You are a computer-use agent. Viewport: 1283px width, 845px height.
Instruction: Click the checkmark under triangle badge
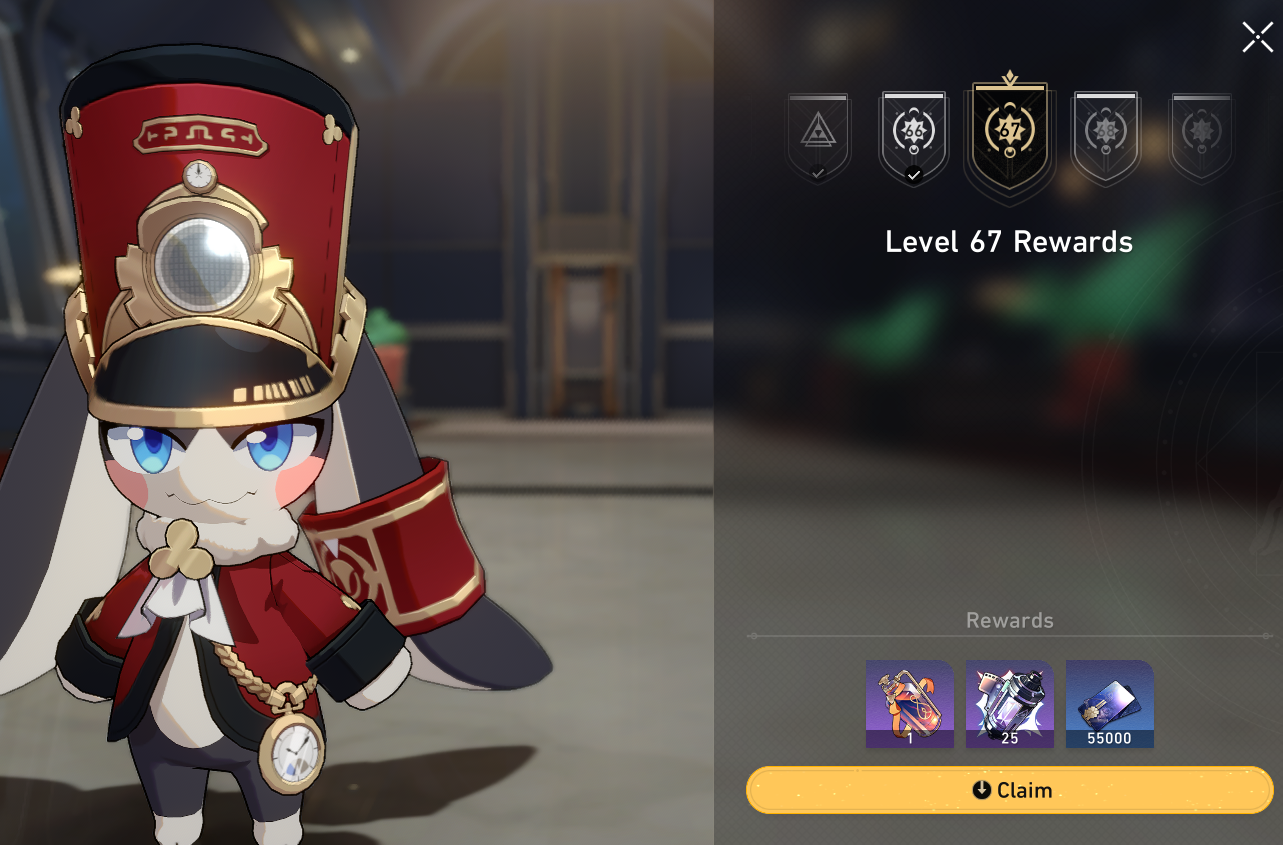[x=818, y=173]
